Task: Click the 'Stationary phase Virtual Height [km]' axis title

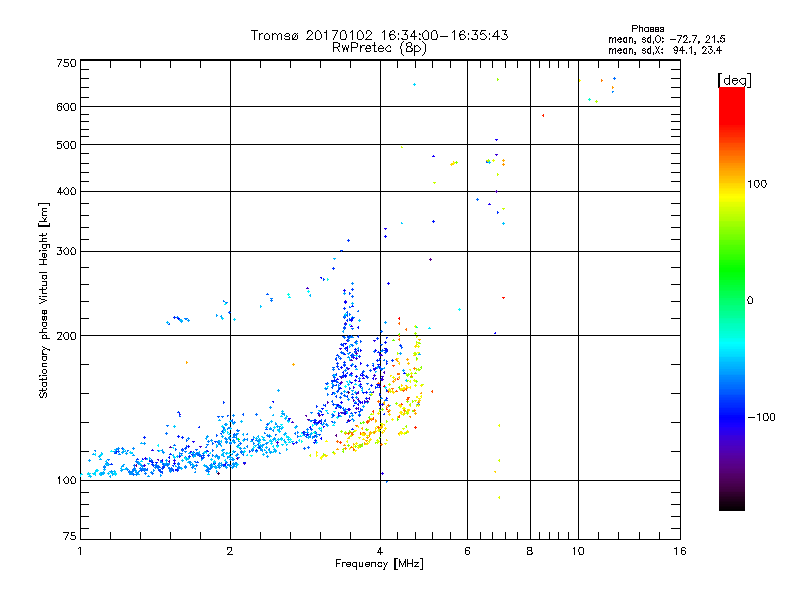Action: coord(43,301)
